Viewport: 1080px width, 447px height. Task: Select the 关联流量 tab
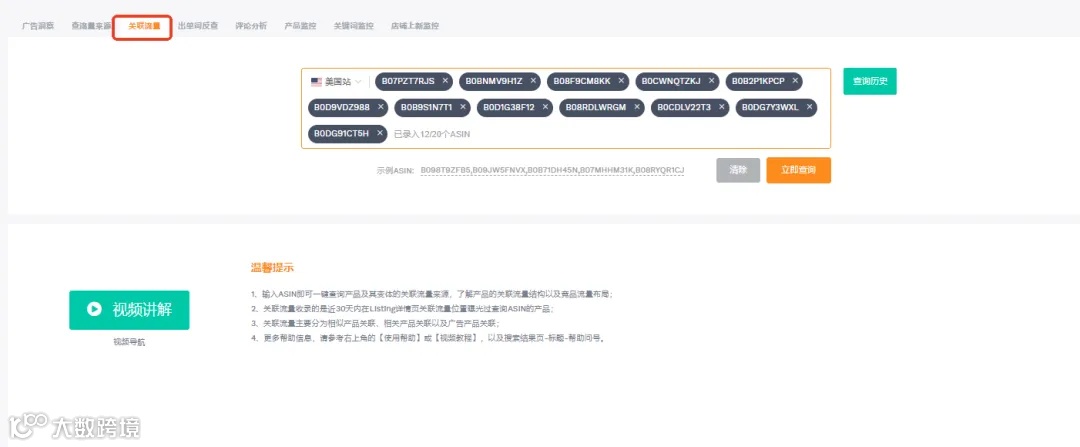(x=144, y=26)
